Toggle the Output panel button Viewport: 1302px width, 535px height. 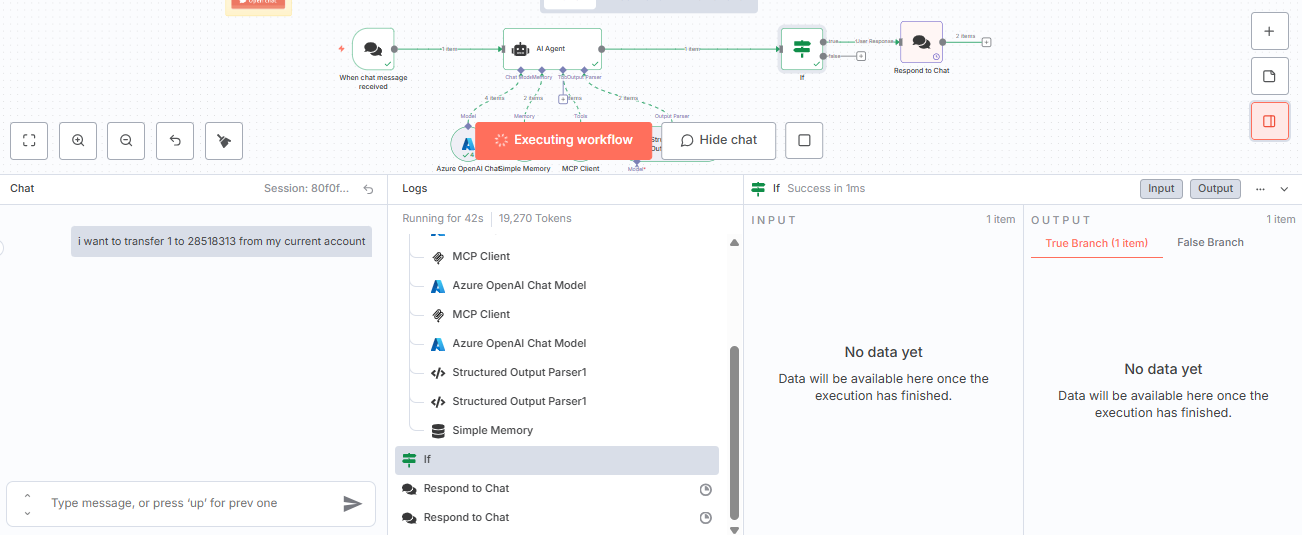[x=1215, y=189]
